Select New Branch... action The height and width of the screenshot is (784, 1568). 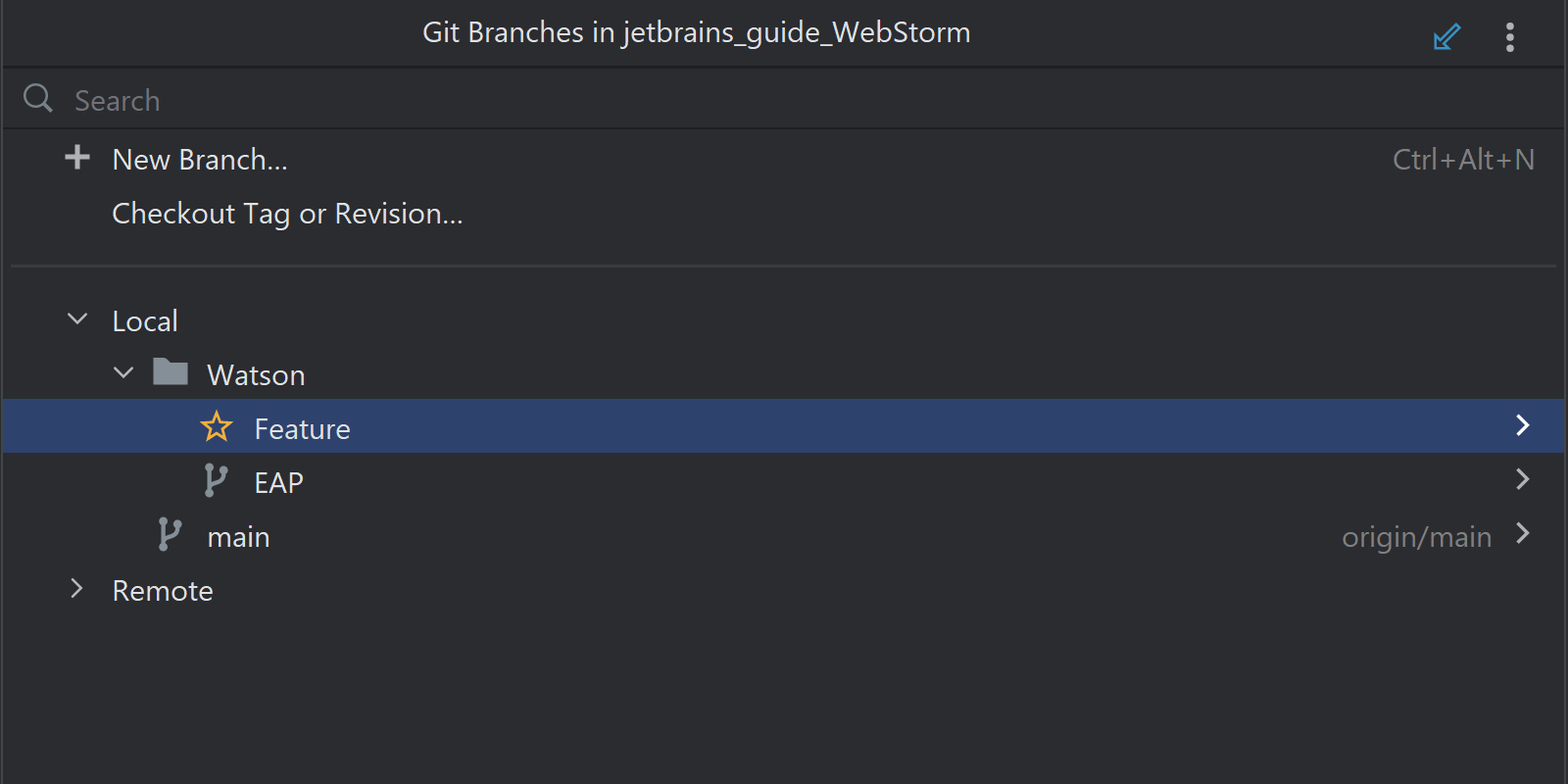pos(783,159)
